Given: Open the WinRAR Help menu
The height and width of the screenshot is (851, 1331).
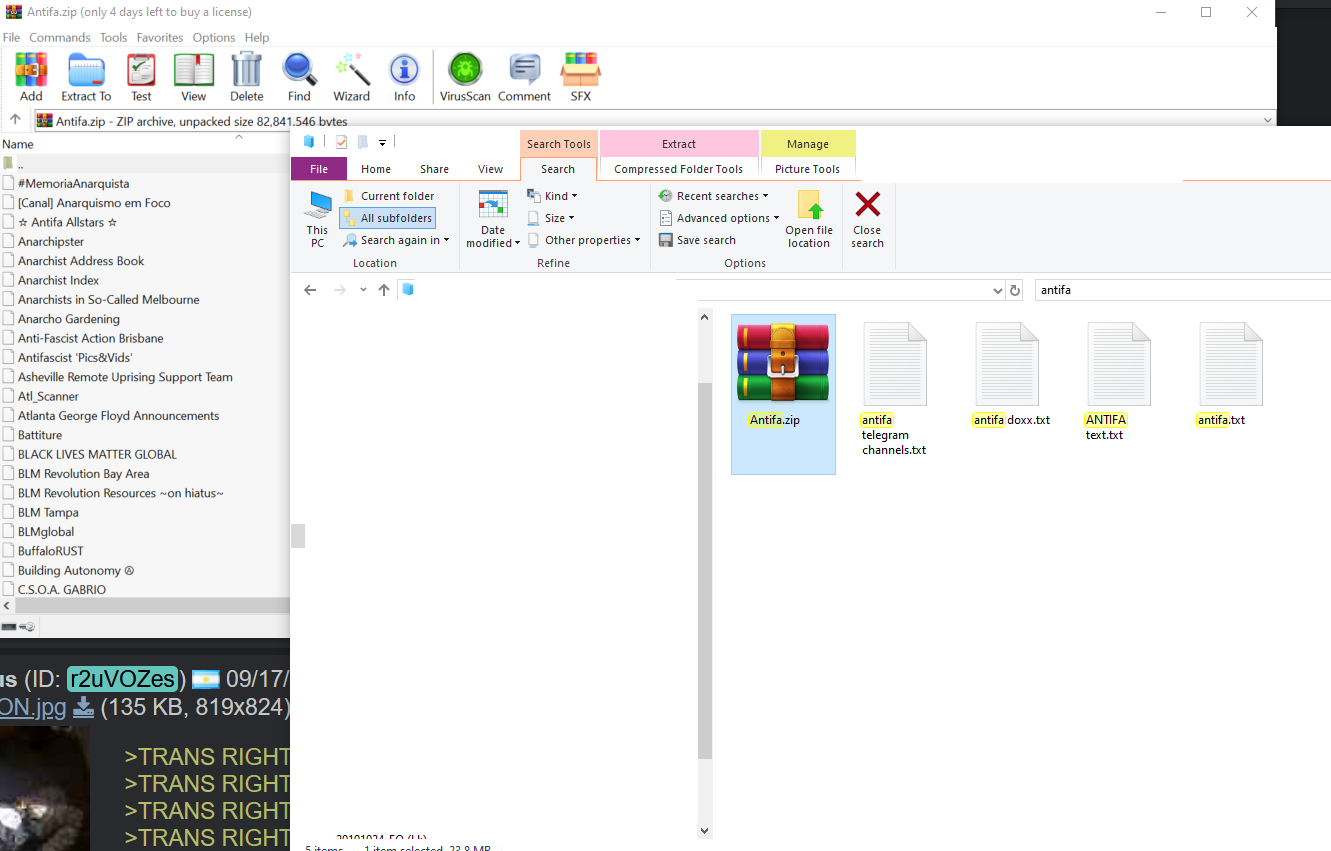Looking at the screenshot, I should pyautogui.click(x=257, y=37).
